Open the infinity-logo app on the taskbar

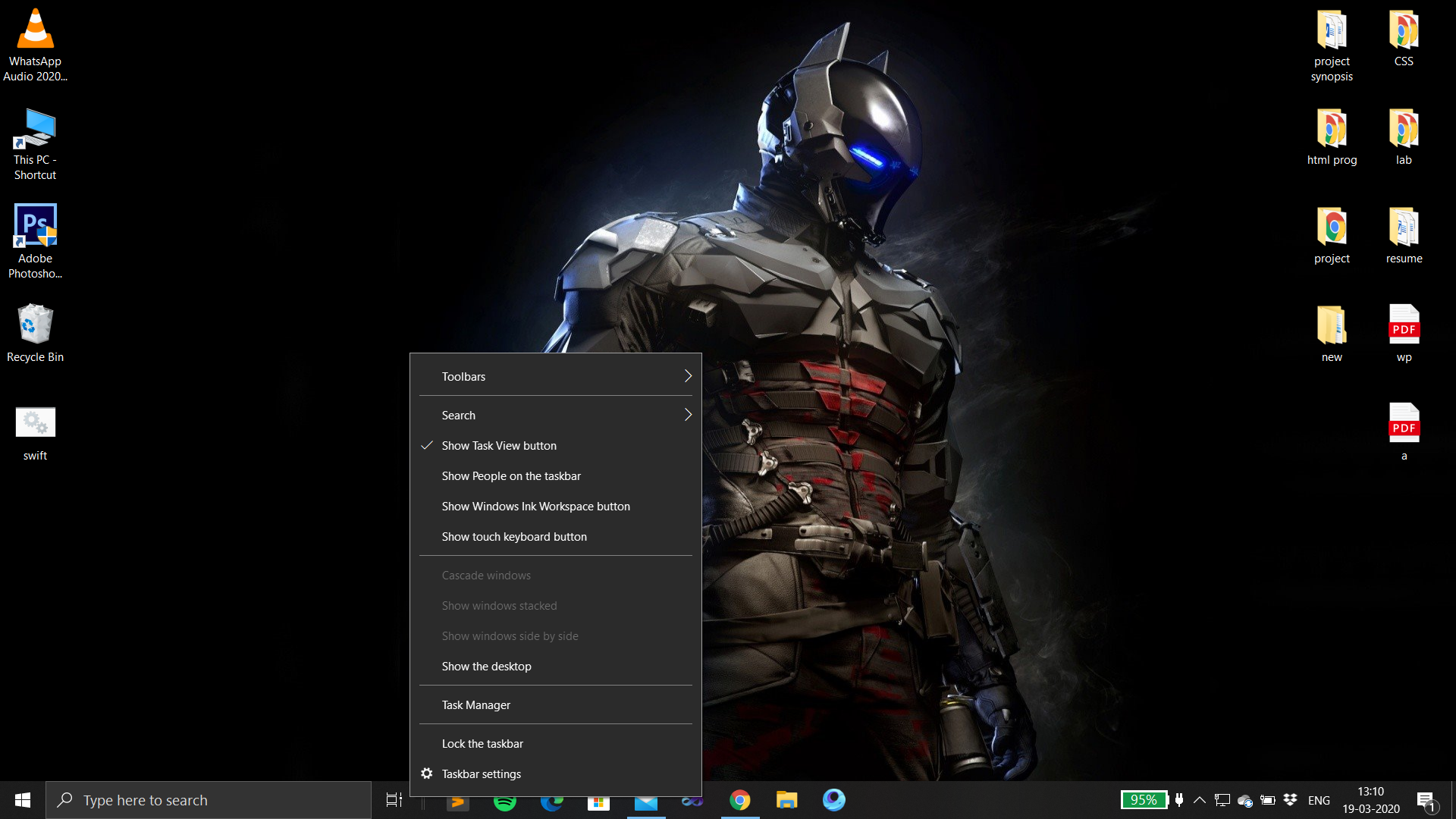pyautogui.click(x=692, y=801)
